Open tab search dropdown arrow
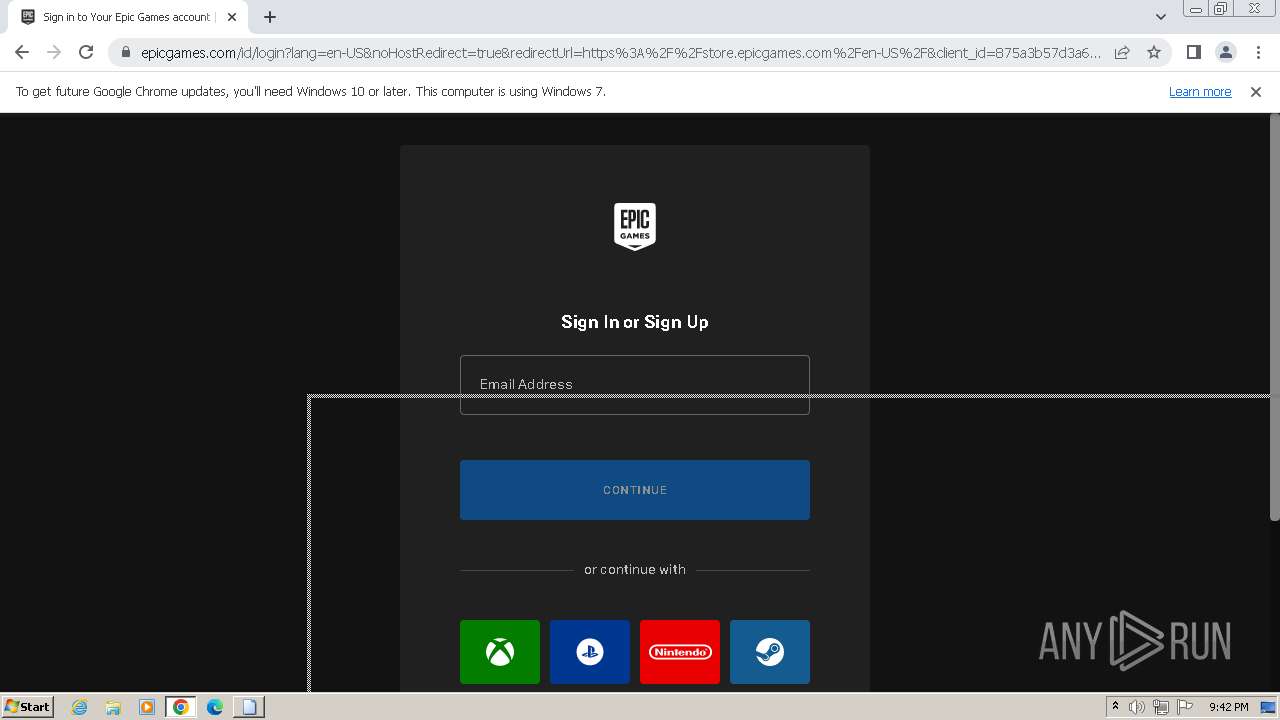Image resolution: width=1280 pixels, height=720 pixels. [x=1160, y=17]
